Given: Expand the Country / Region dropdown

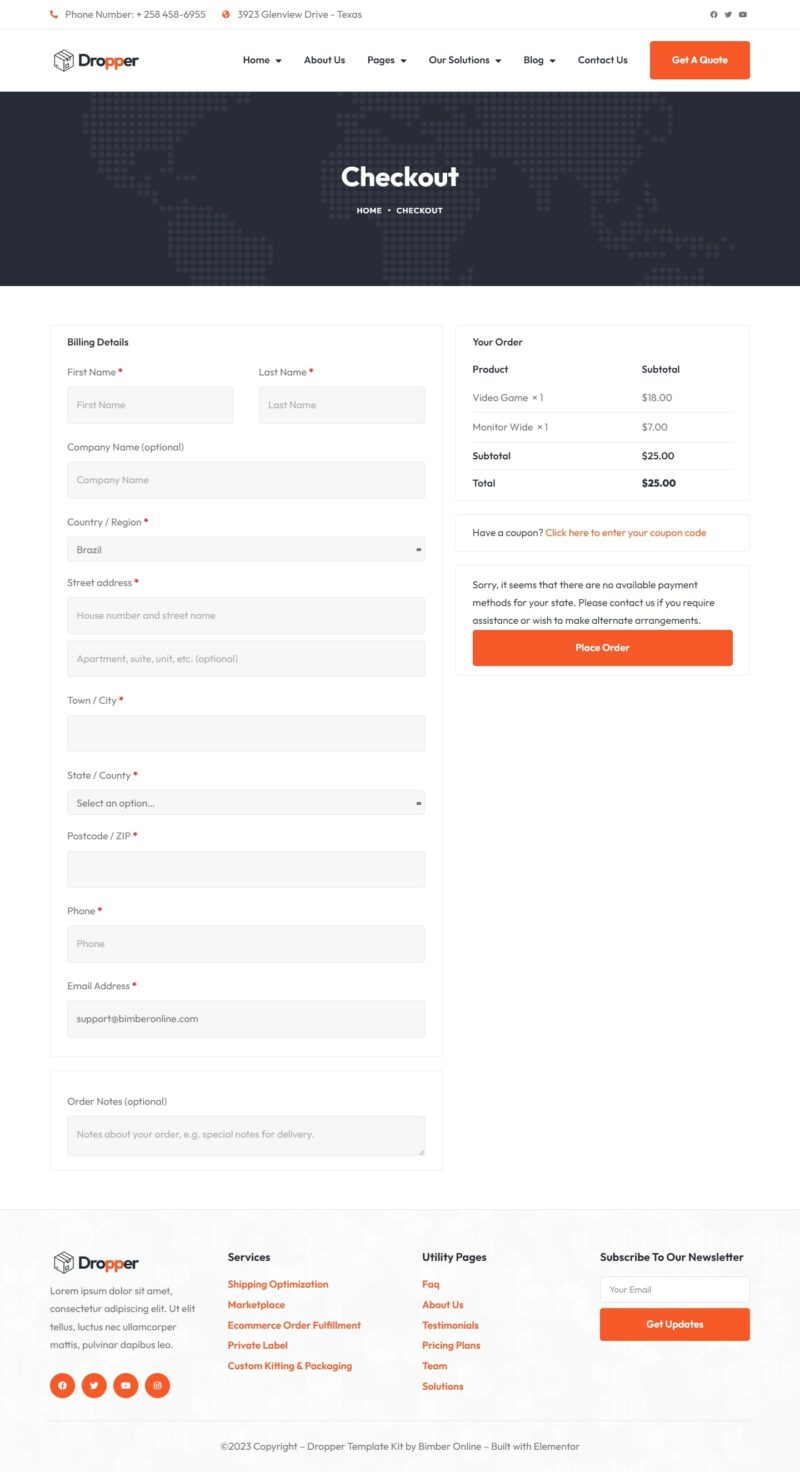Looking at the screenshot, I should 245,550.
